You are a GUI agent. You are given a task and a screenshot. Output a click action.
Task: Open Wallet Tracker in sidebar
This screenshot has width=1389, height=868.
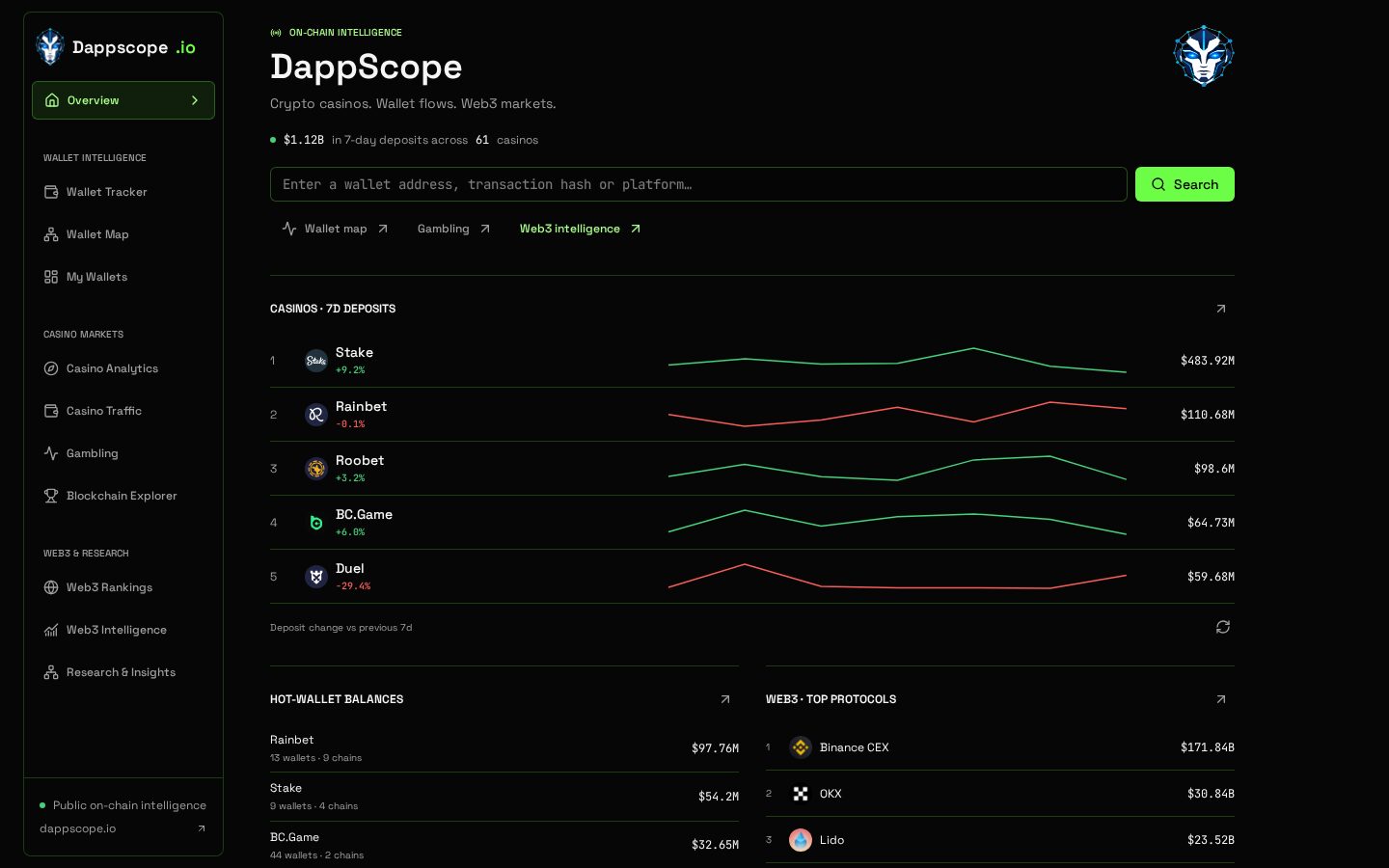tap(123, 192)
